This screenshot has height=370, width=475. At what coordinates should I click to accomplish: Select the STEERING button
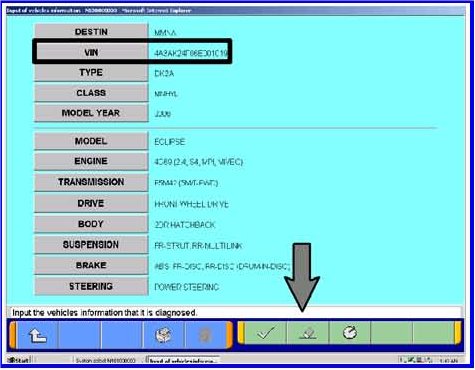[x=91, y=286]
